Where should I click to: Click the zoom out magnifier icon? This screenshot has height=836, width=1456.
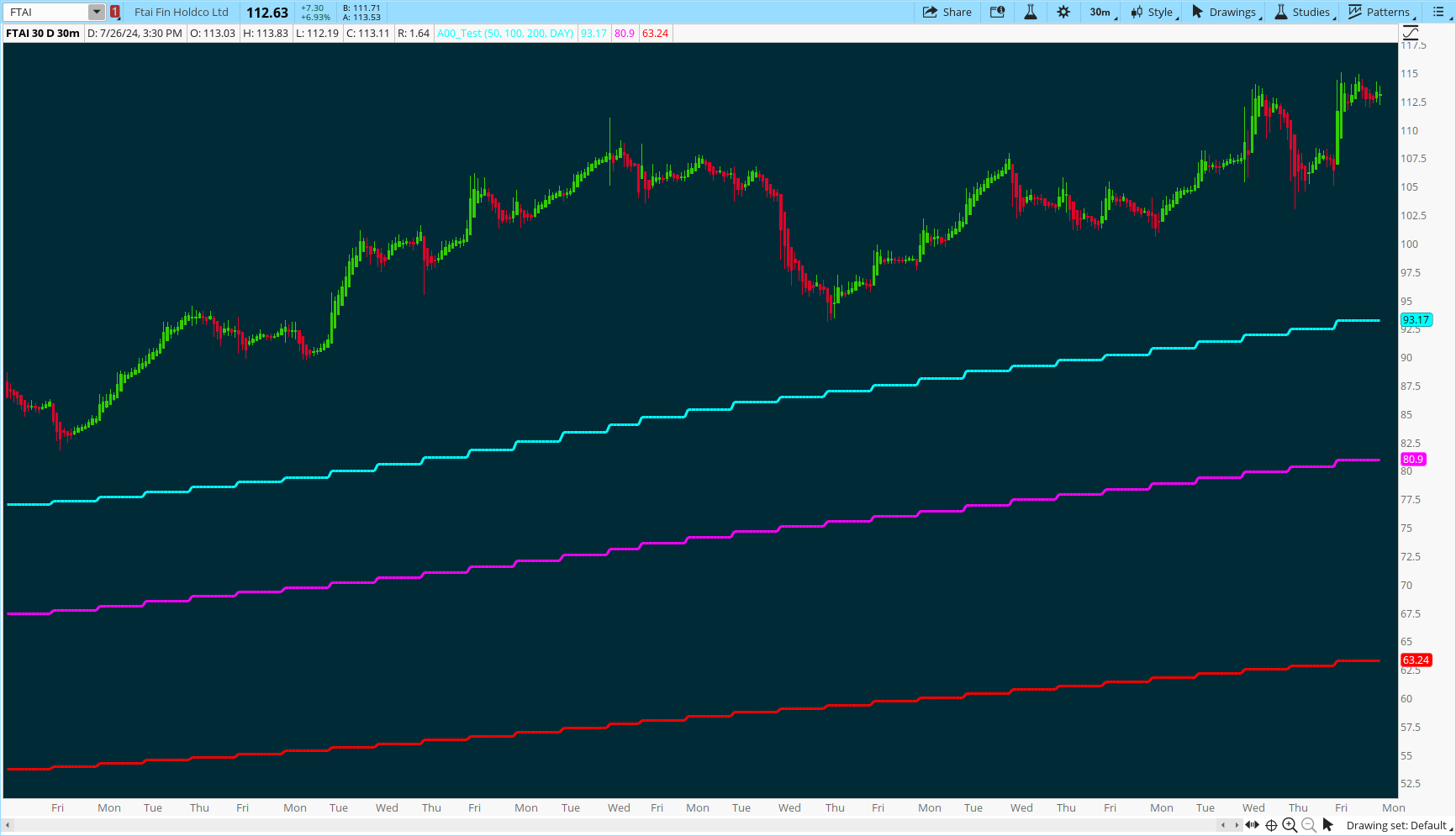(1309, 826)
